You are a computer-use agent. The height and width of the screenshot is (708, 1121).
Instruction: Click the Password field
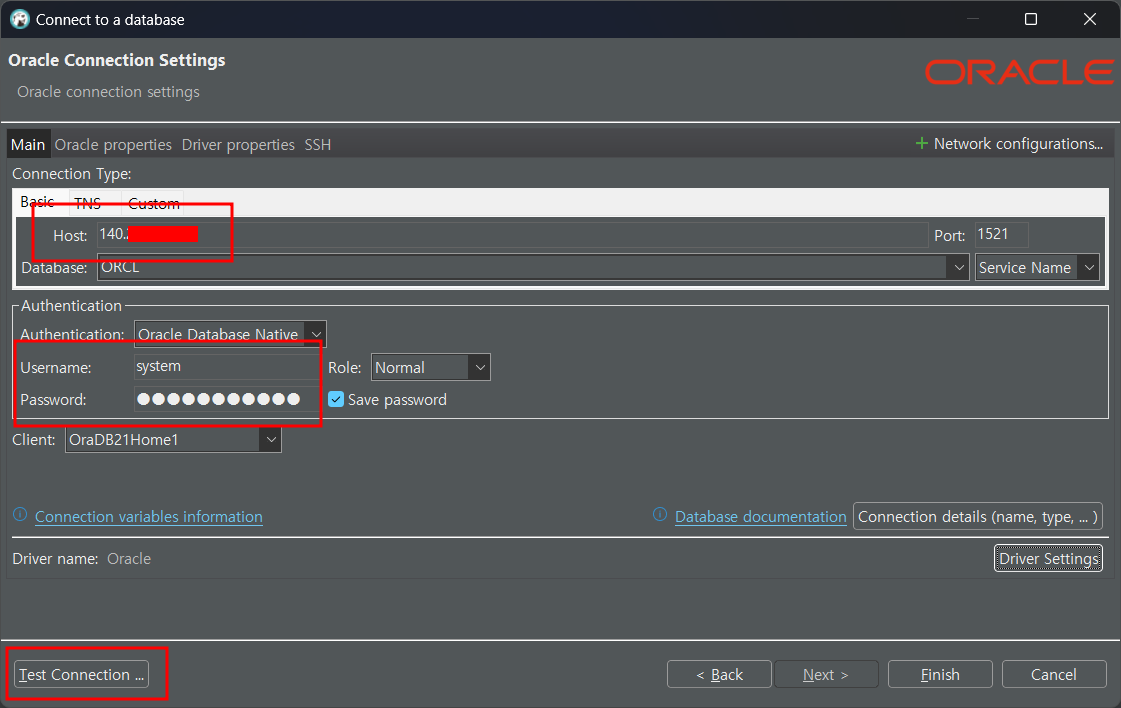coord(227,399)
